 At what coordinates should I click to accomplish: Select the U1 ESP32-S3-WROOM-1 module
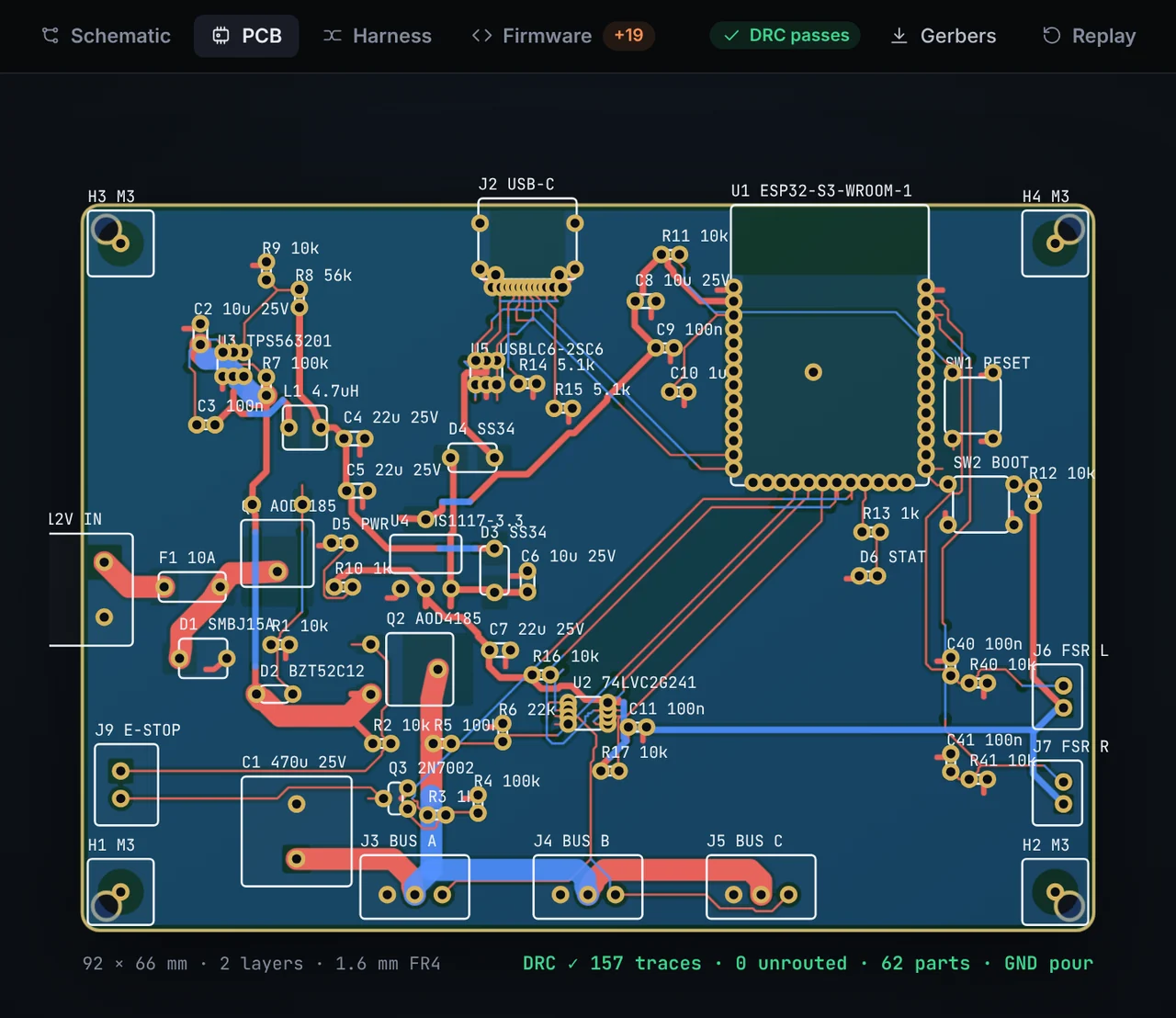830,345
